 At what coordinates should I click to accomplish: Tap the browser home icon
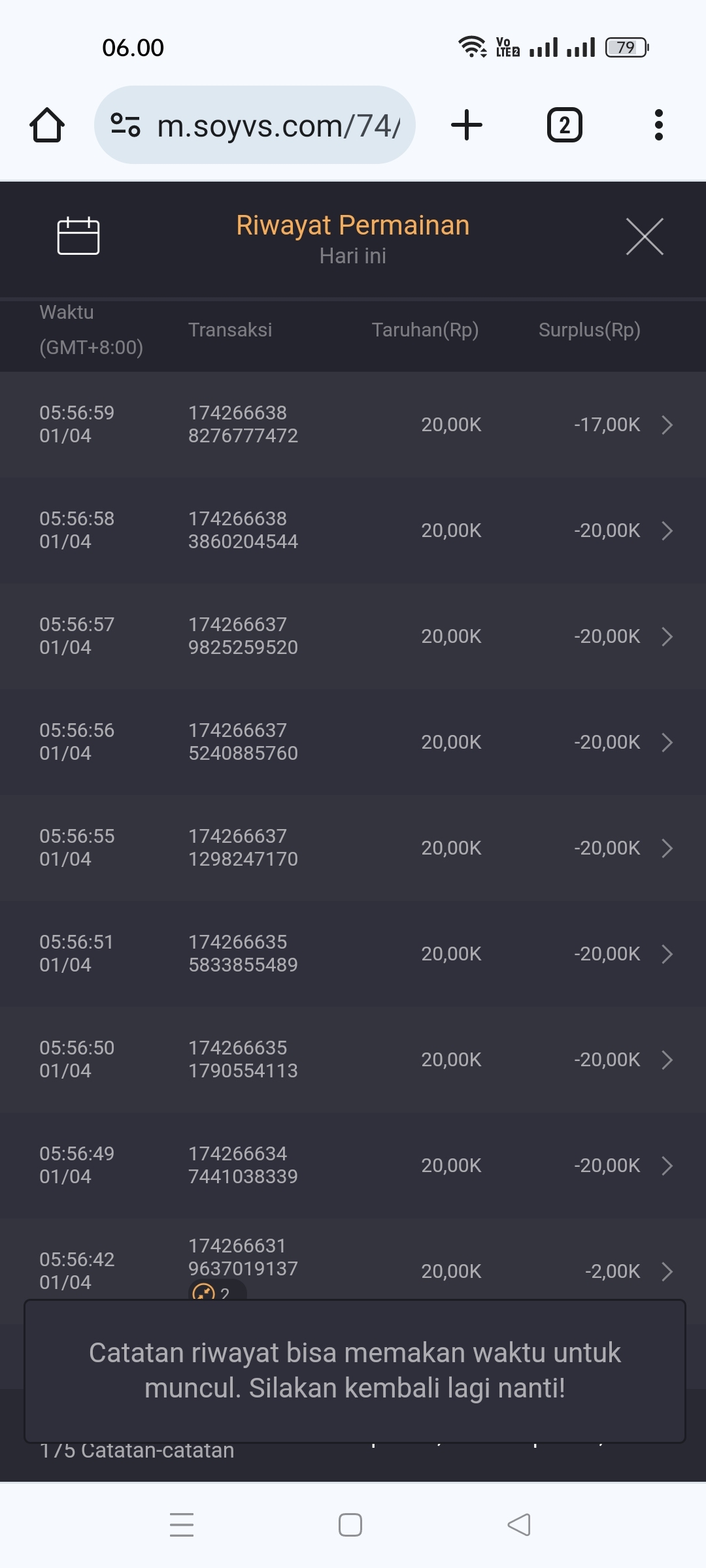click(x=47, y=125)
